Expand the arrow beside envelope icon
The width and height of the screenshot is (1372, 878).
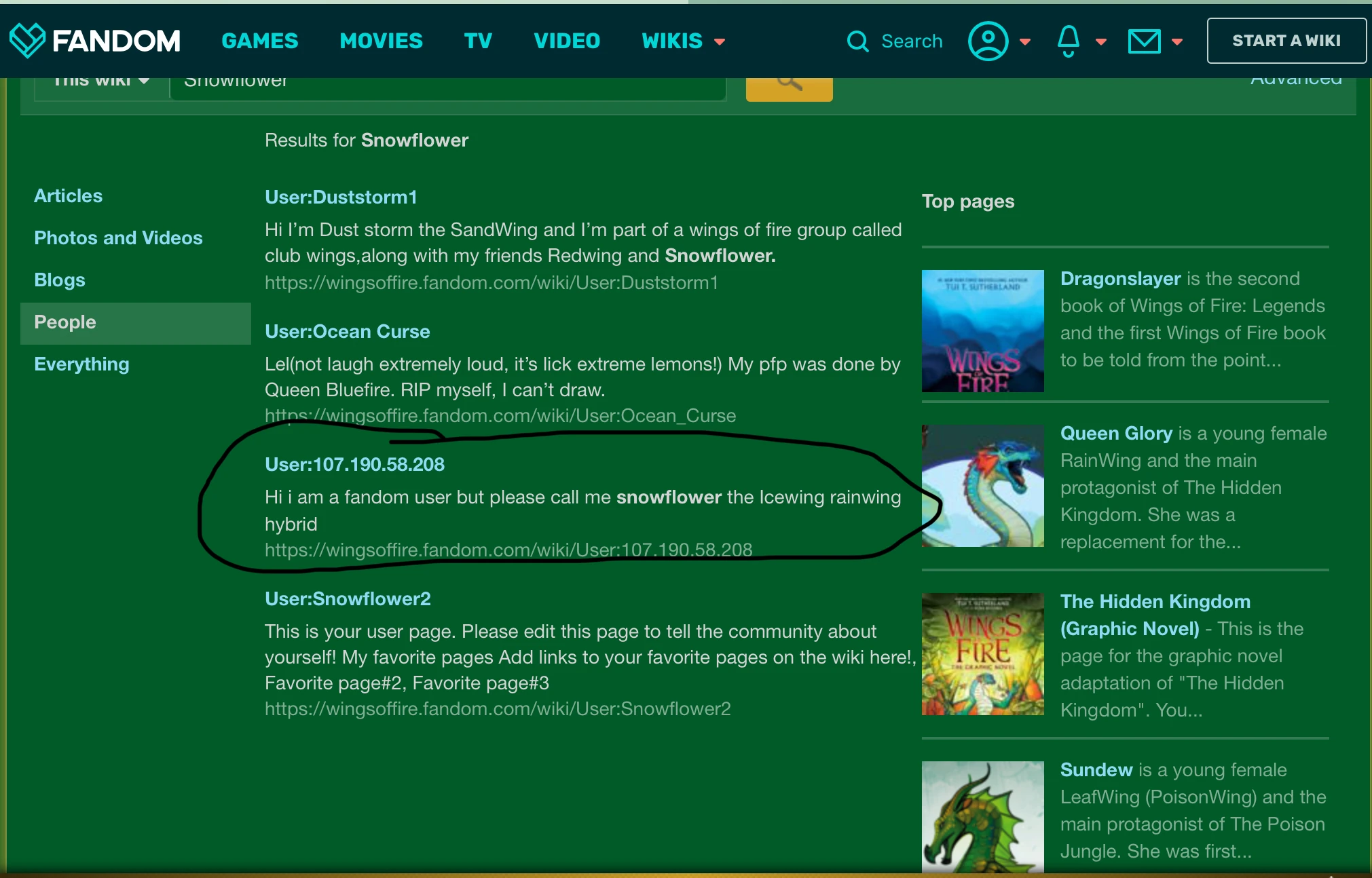click(x=1177, y=42)
